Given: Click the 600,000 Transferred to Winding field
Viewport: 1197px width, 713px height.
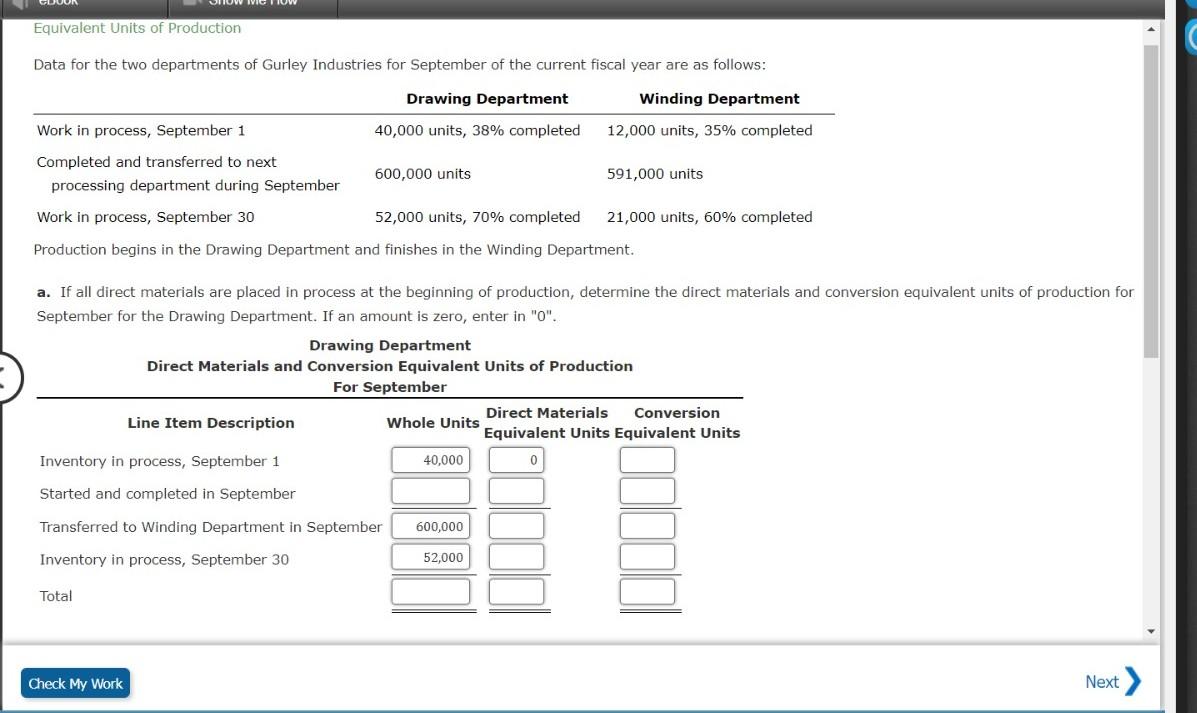Looking at the screenshot, I should [x=430, y=524].
